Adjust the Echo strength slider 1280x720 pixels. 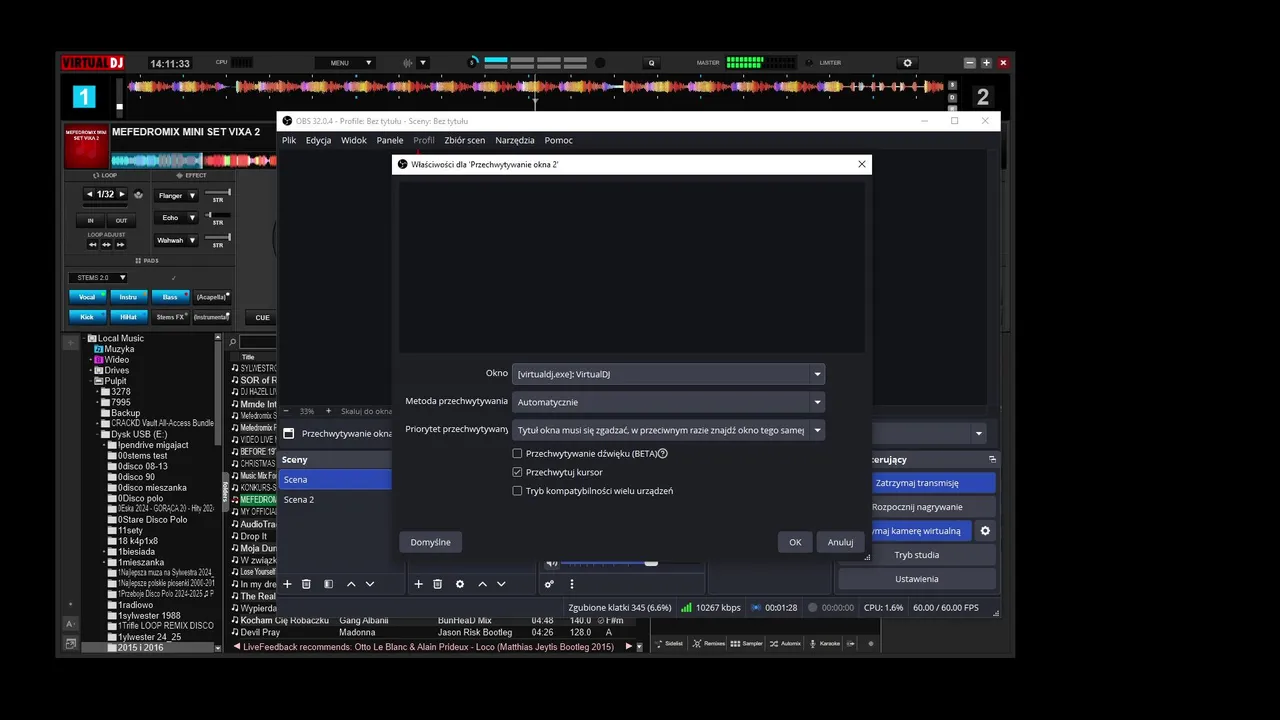coord(218,215)
